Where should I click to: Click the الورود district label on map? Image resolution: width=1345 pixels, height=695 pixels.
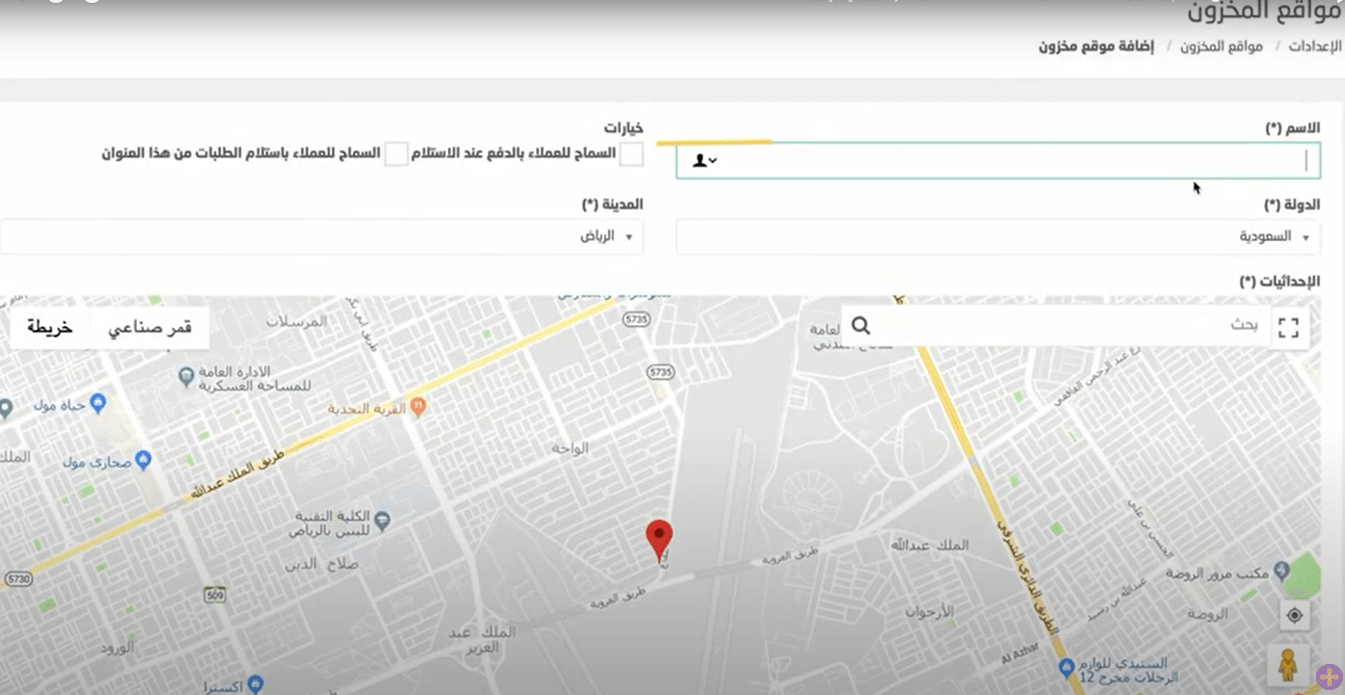[117, 648]
